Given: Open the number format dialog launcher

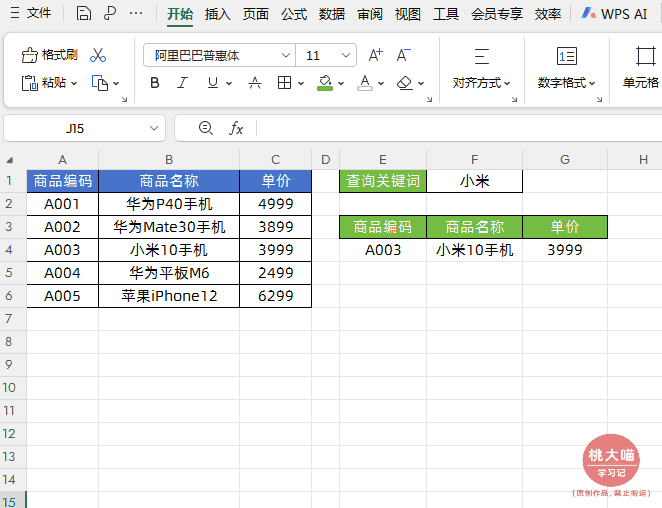Looking at the screenshot, I should pos(600,100).
